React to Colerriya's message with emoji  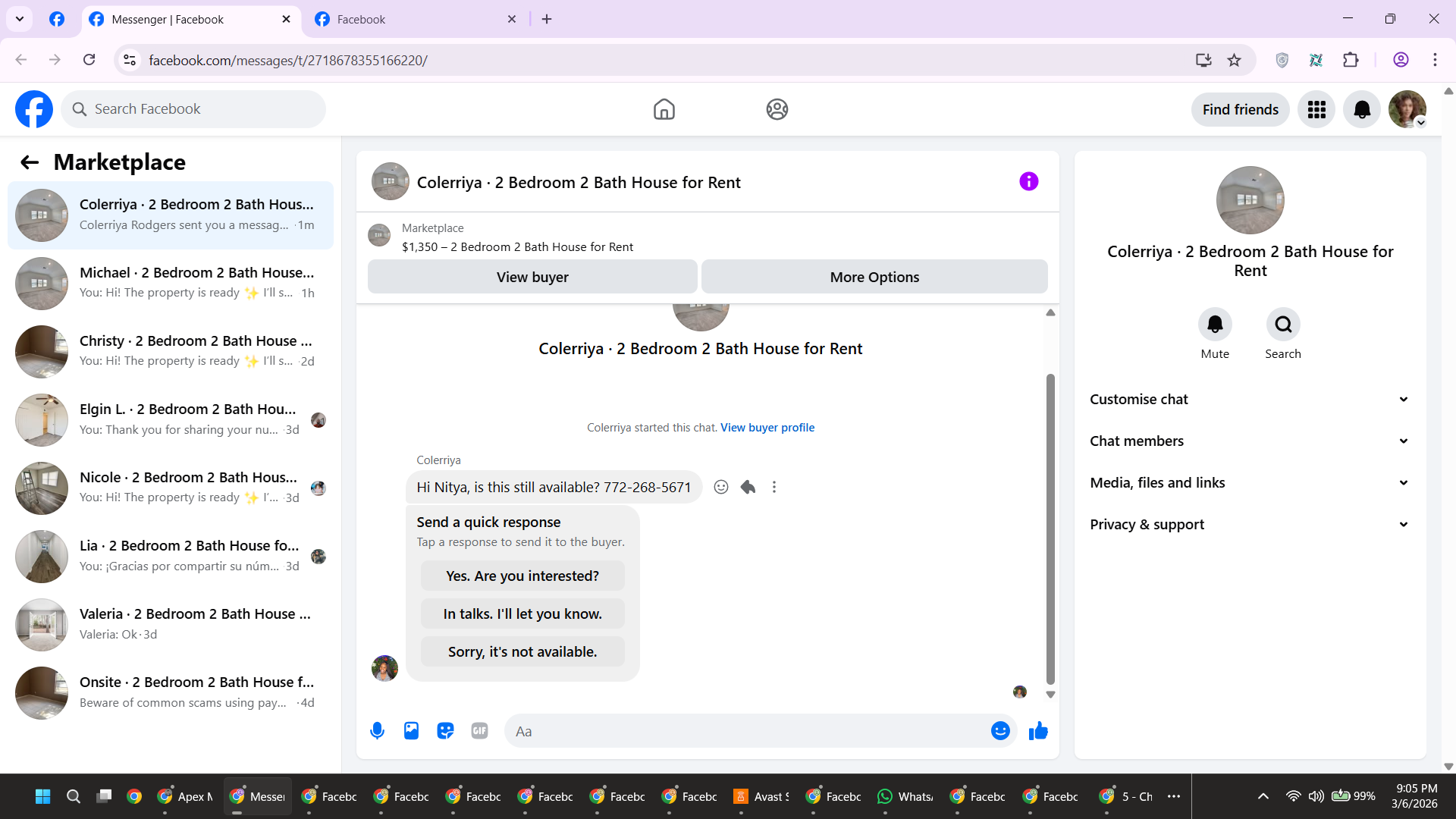click(x=721, y=487)
